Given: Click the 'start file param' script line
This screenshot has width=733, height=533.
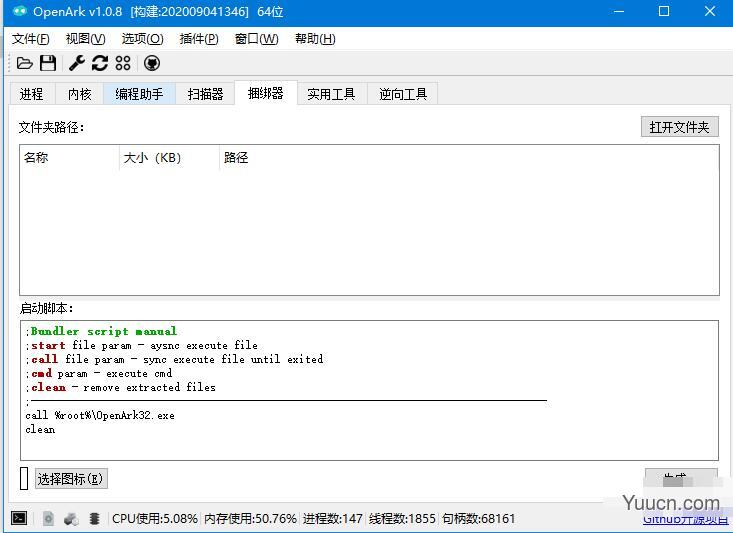Looking at the screenshot, I should [142, 345].
